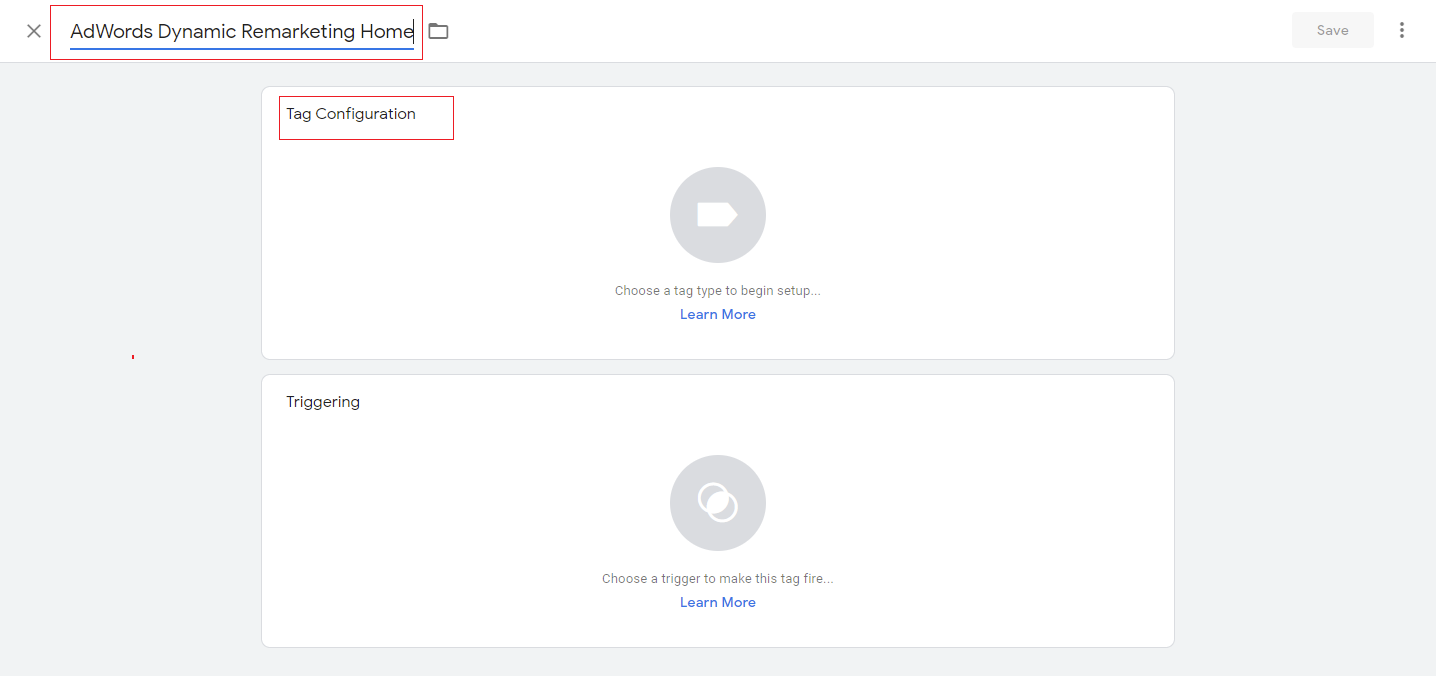This screenshot has height=676, width=1436.
Task: Click the folder icon beside the tag name
Action: point(438,31)
